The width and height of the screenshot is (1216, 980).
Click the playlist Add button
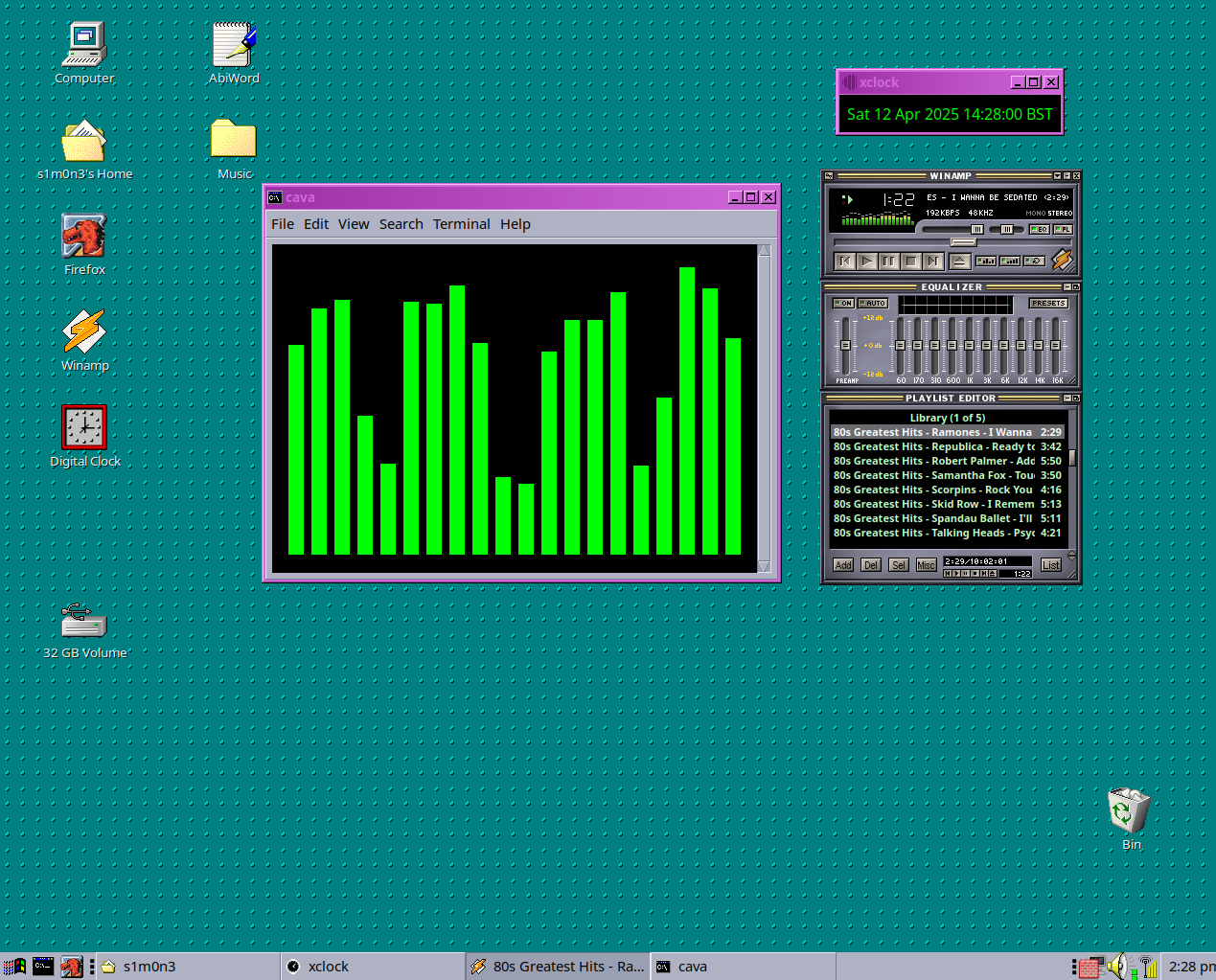tap(843, 565)
